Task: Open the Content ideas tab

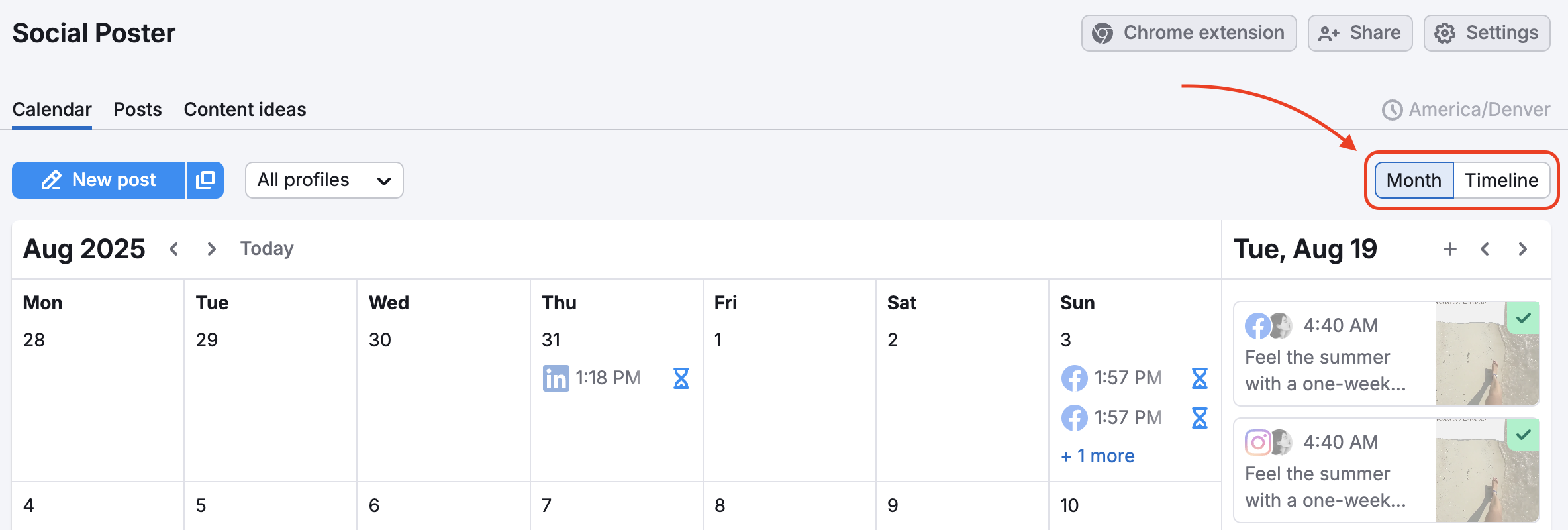Action: 245,109
